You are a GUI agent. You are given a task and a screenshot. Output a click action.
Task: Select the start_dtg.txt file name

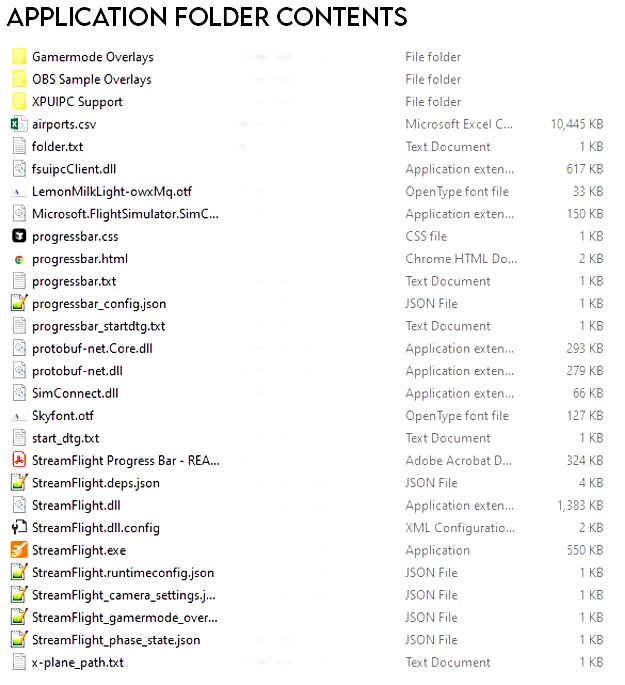(x=66, y=438)
